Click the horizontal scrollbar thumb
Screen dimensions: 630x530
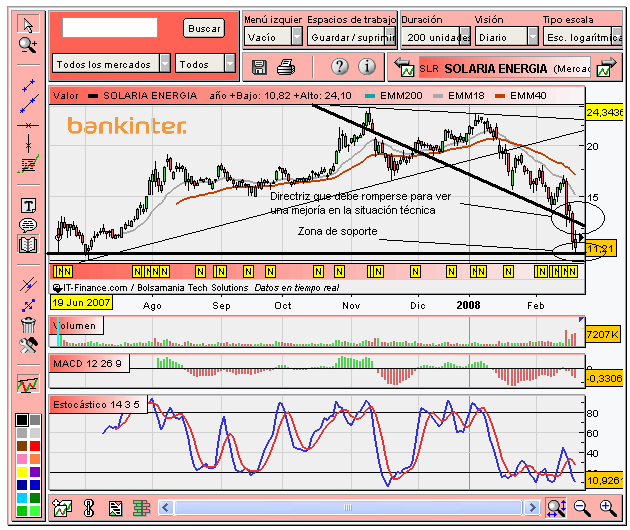pos(348,508)
